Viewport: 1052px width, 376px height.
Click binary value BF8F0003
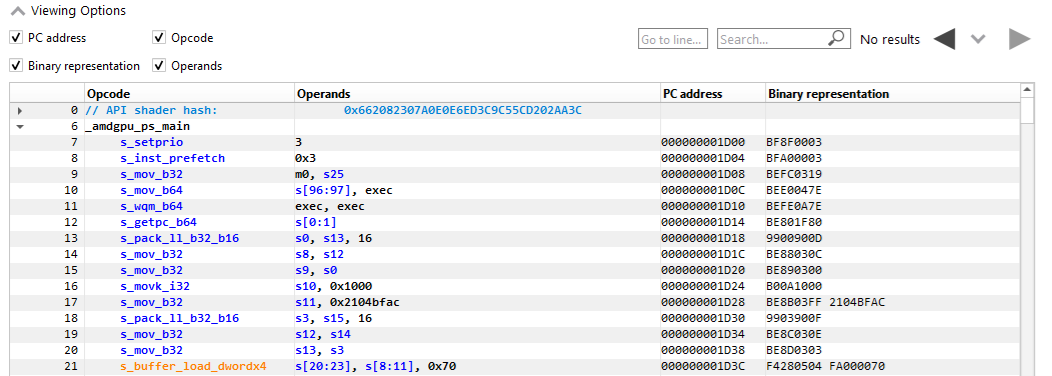794,142
